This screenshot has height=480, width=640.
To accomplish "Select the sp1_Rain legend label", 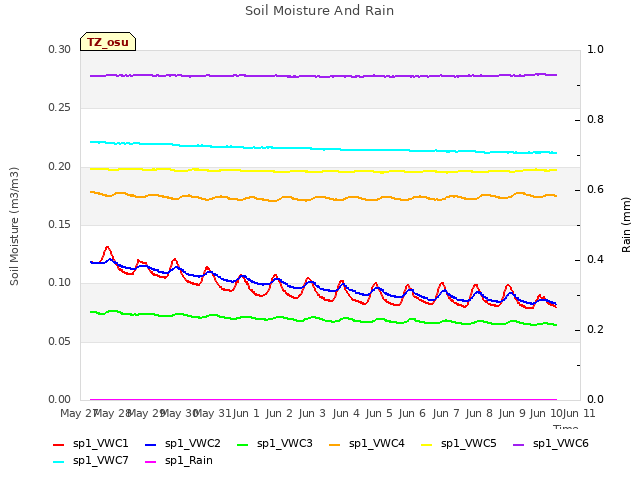I will pyautogui.click(x=189, y=461).
